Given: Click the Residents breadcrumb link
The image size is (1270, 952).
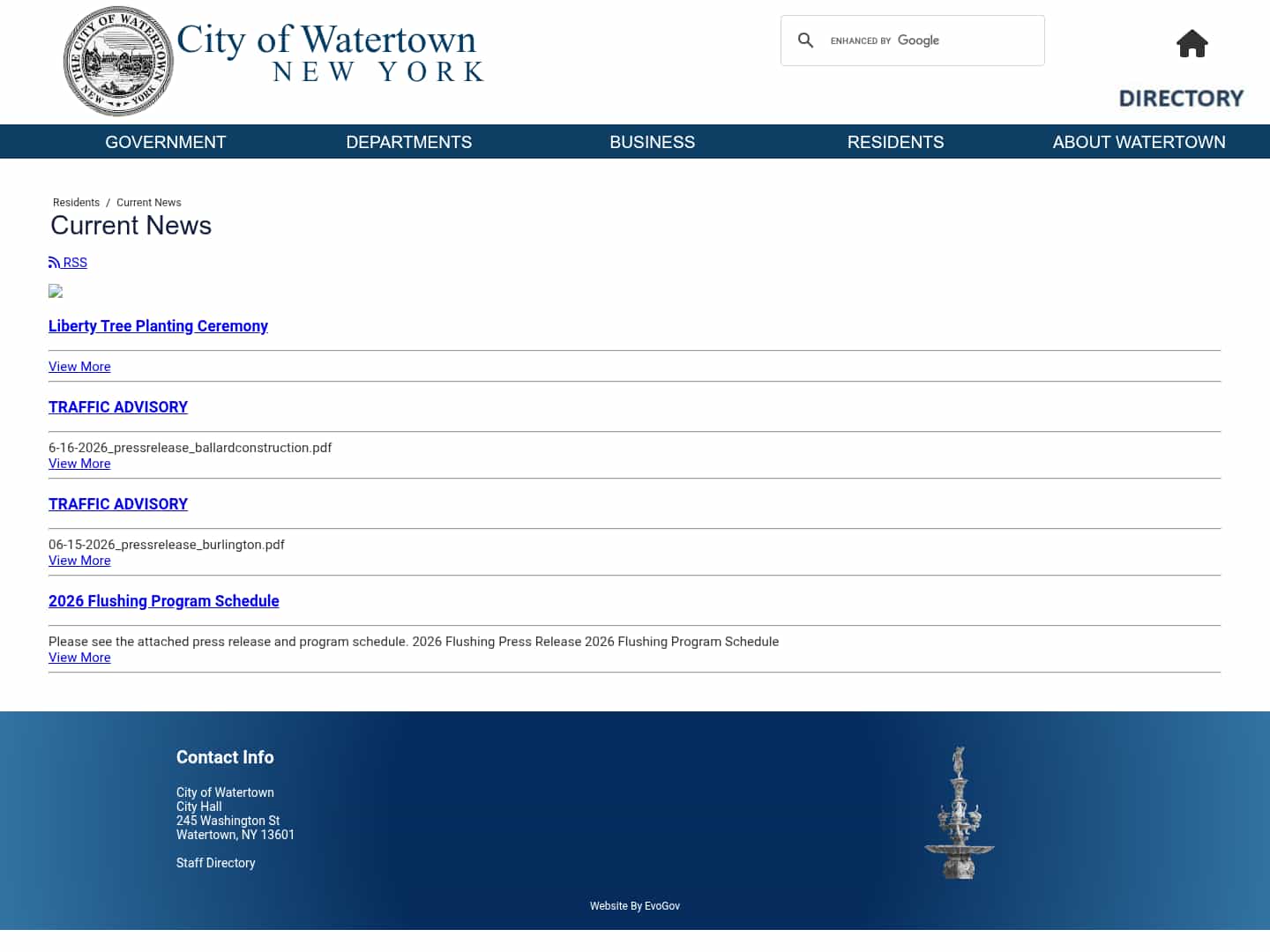Looking at the screenshot, I should tap(76, 203).
